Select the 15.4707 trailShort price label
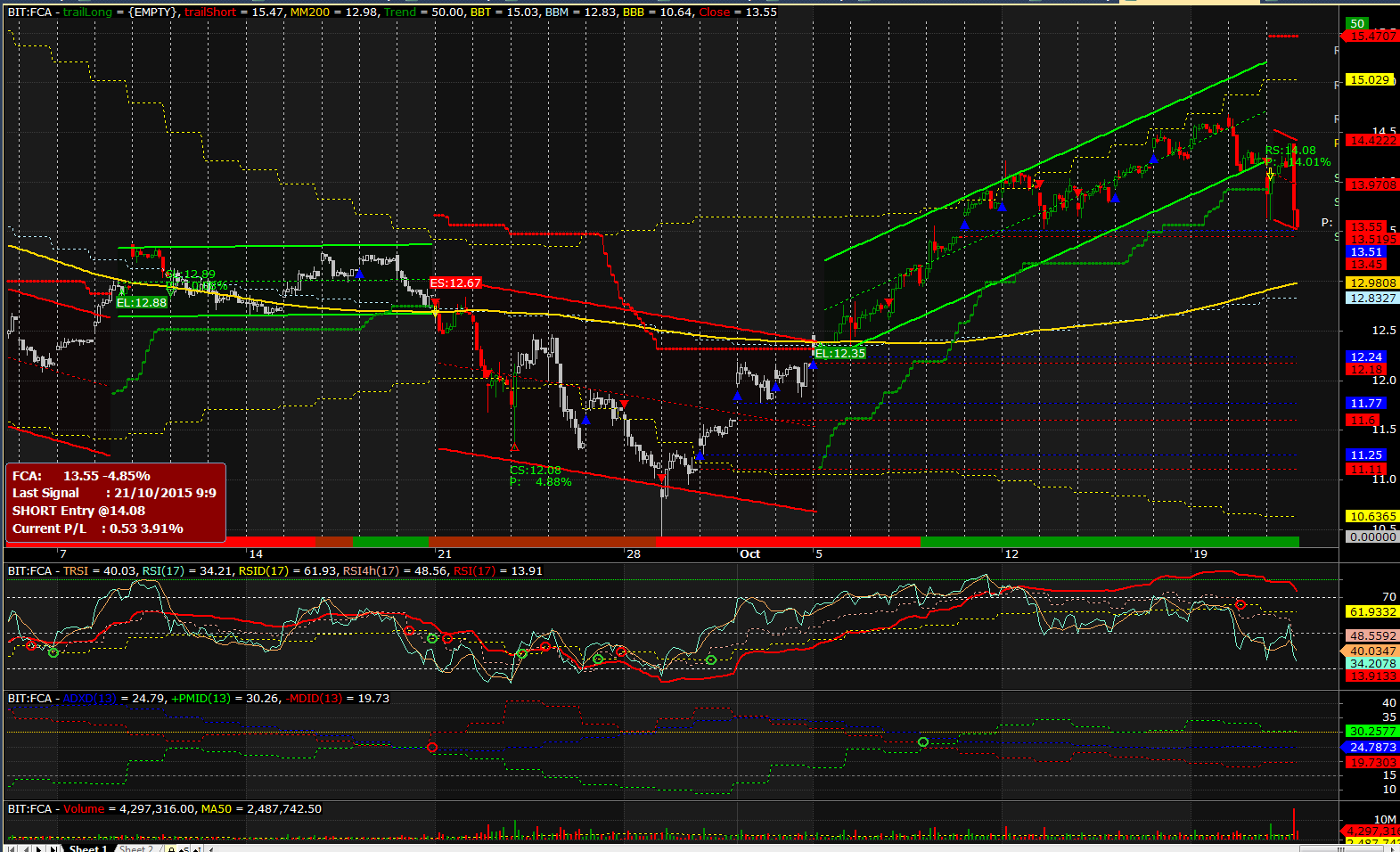 pyautogui.click(x=1371, y=36)
